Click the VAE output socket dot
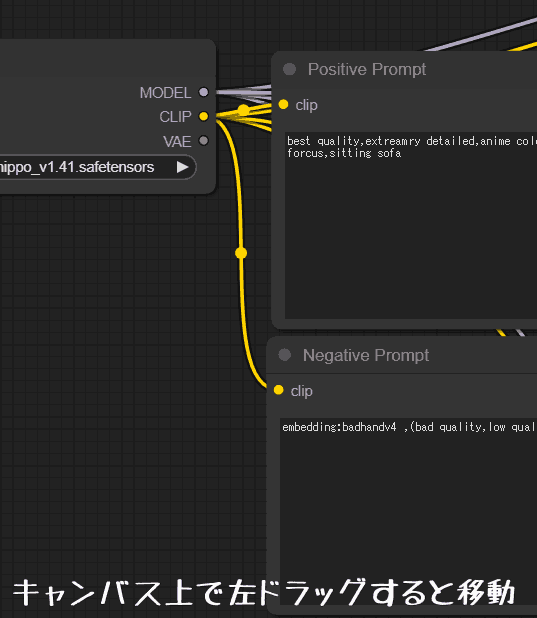Image resolution: width=537 pixels, height=618 pixels. pyautogui.click(x=203, y=141)
